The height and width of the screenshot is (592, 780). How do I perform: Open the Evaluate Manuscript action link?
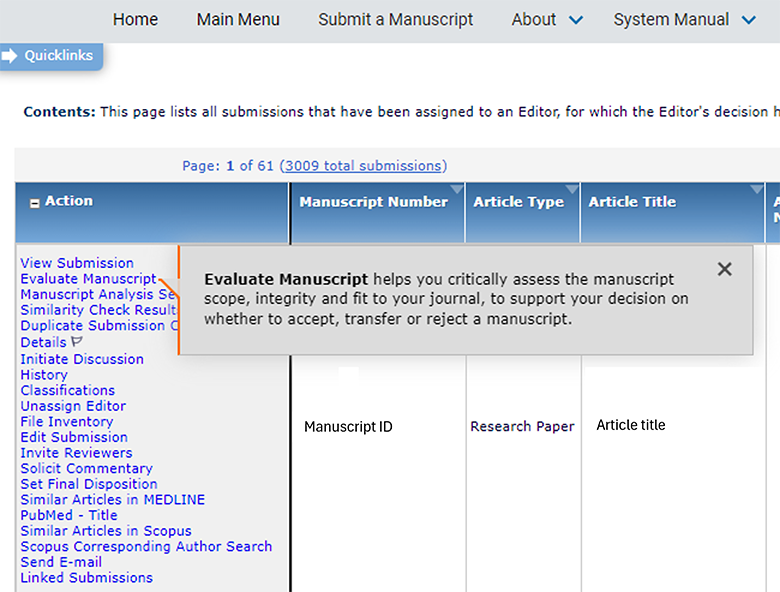click(89, 279)
